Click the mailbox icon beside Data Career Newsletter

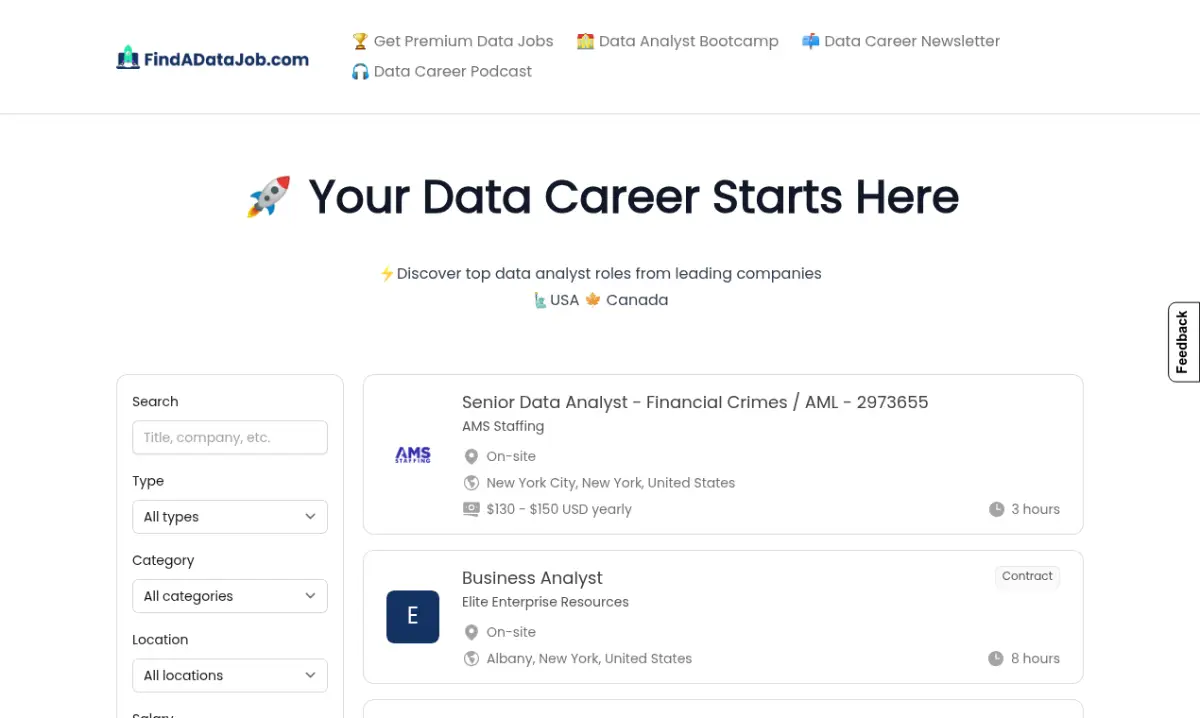pos(810,41)
